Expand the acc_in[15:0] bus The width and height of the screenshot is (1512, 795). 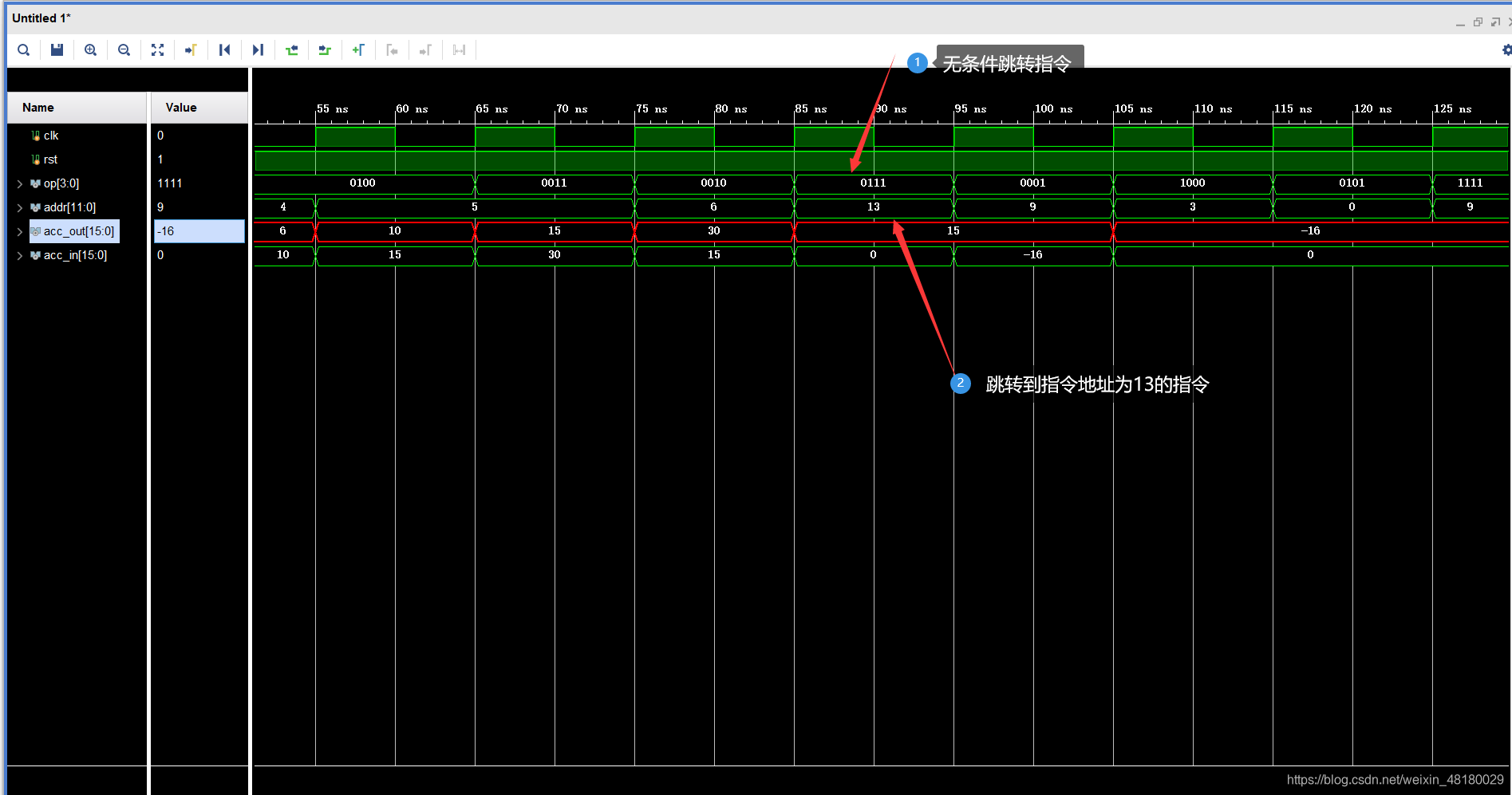tap(20, 255)
